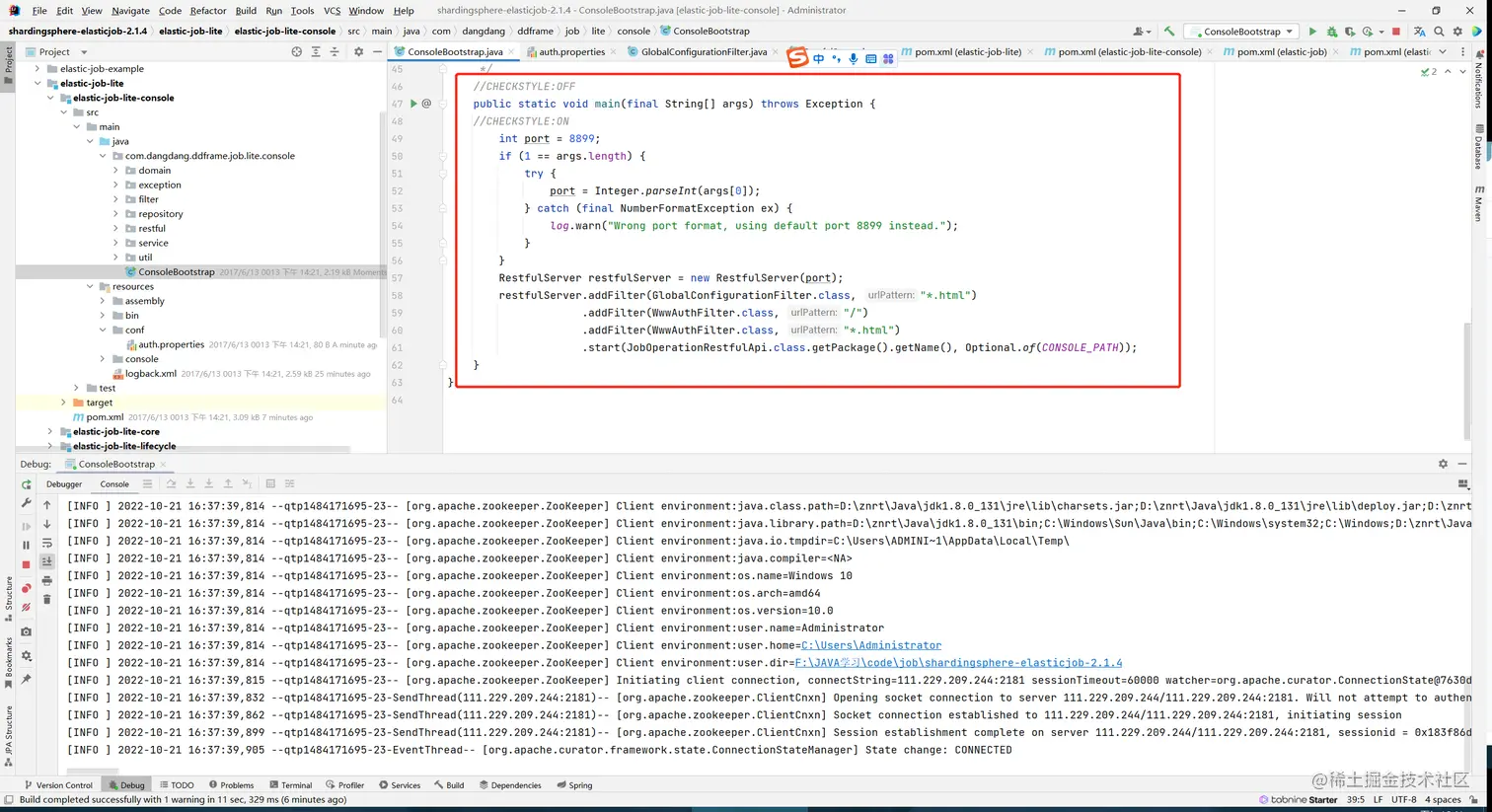Open the Problems tool window

pos(231,785)
